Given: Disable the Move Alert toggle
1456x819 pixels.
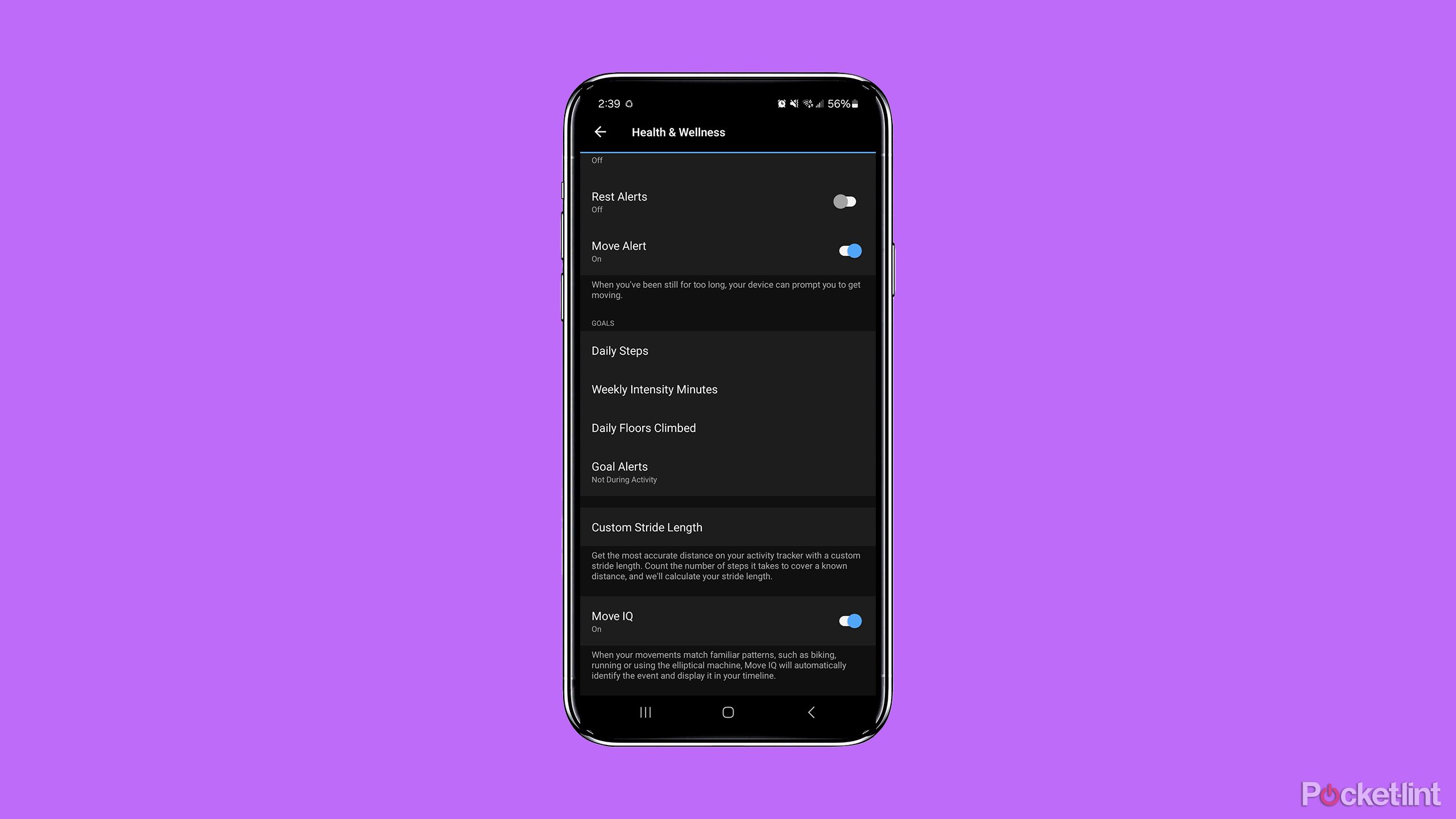Looking at the screenshot, I should pyautogui.click(x=848, y=250).
